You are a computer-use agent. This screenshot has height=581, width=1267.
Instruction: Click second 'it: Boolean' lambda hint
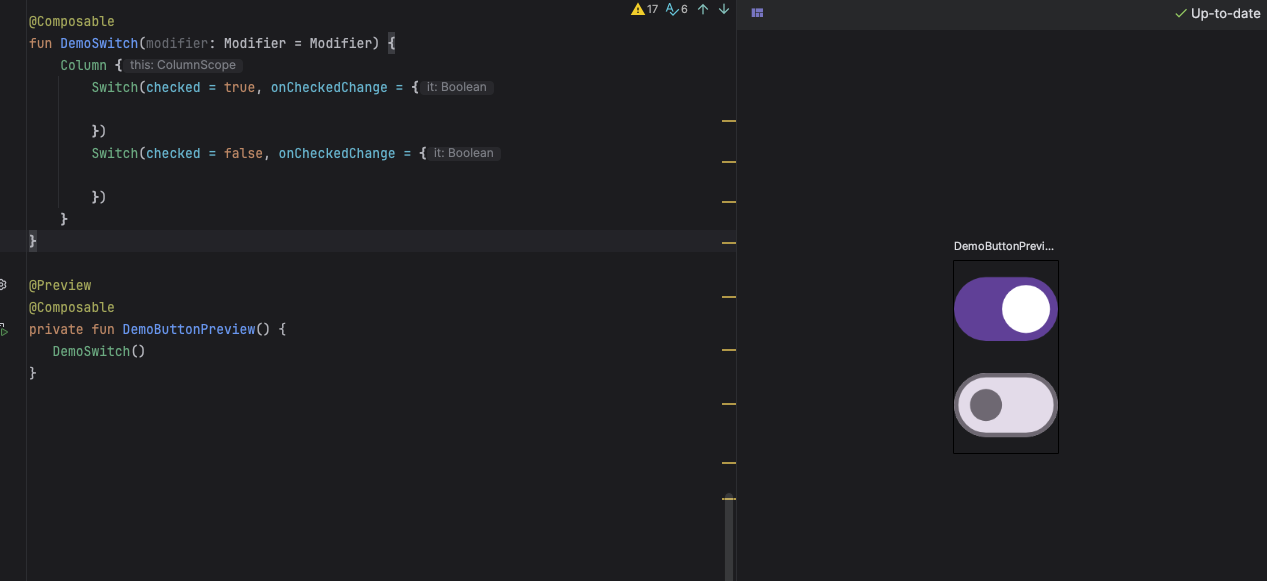point(463,153)
